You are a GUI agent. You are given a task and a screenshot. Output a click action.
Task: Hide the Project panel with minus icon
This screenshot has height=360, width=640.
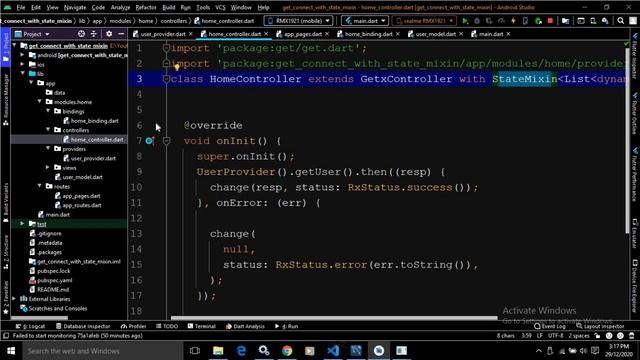[x=121, y=34]
